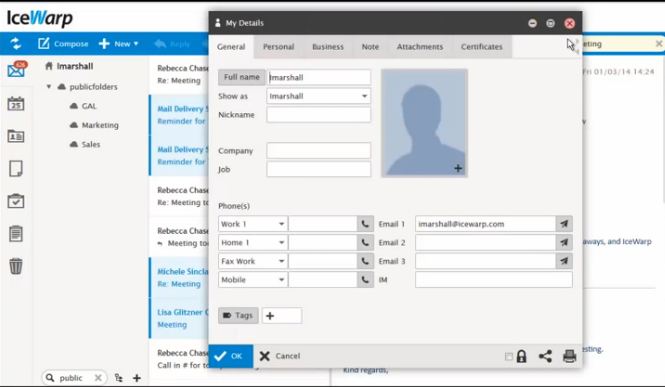Toggle the private lock checkbox
Screen dimensions: 665x387
pyautogui.click(x=509, y=356)
